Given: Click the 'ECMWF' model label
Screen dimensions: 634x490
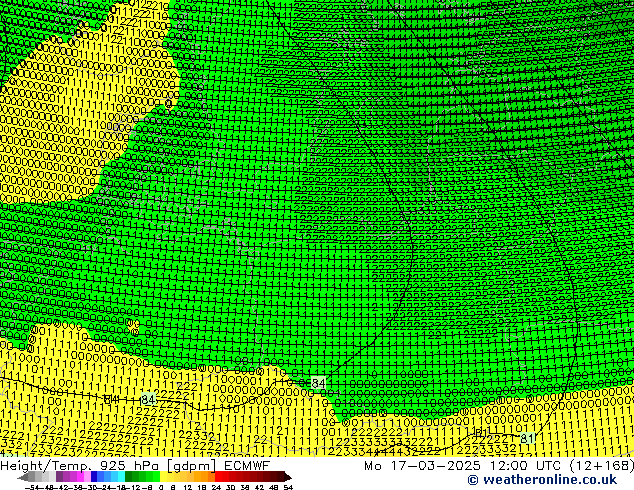Looking at the screenshot, I should point(247,465).
